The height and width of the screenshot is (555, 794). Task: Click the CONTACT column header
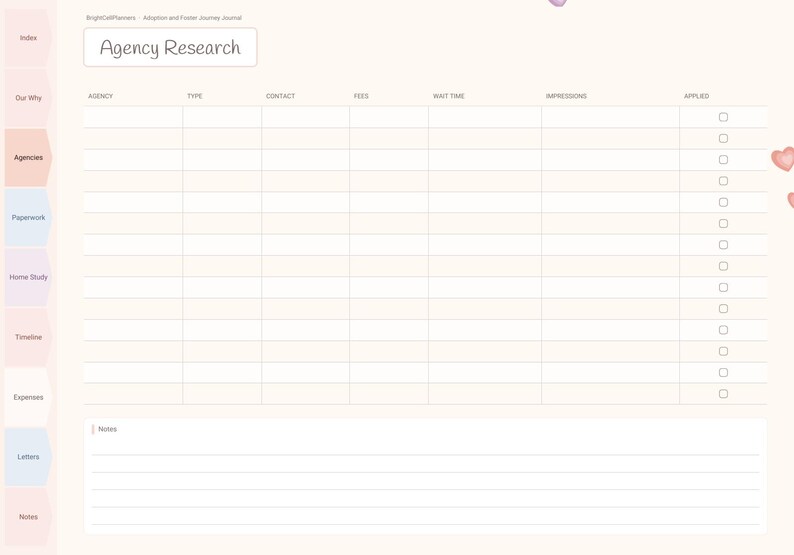tap(281, 96)
